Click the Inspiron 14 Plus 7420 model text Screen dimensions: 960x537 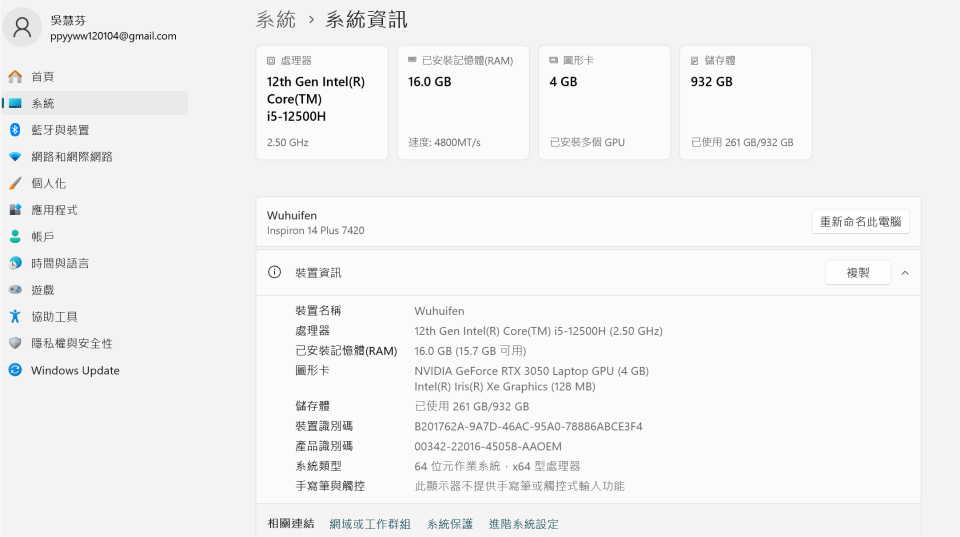pyautogui.click(x=315, y=231)
